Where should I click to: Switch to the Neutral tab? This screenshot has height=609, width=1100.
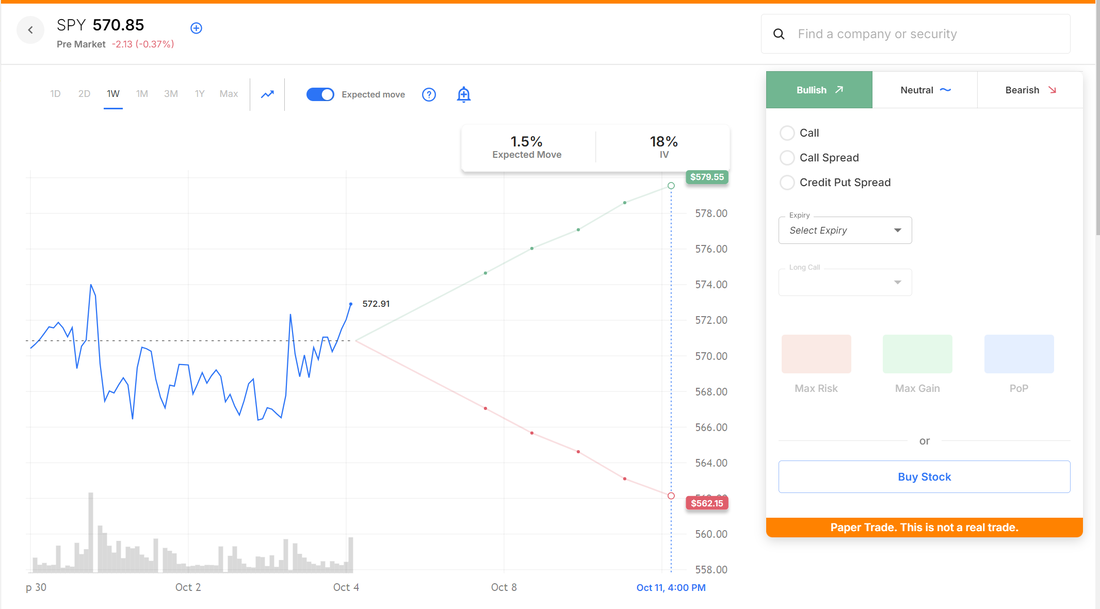point(925,90)
